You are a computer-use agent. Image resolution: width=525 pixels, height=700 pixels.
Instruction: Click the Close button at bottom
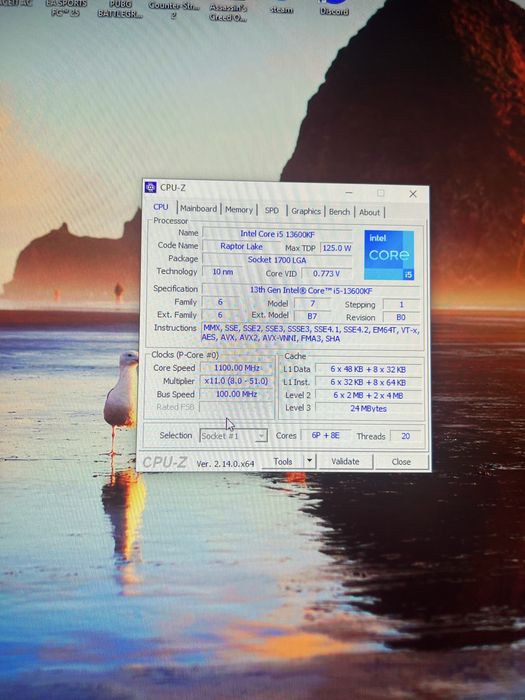[401, 462]
